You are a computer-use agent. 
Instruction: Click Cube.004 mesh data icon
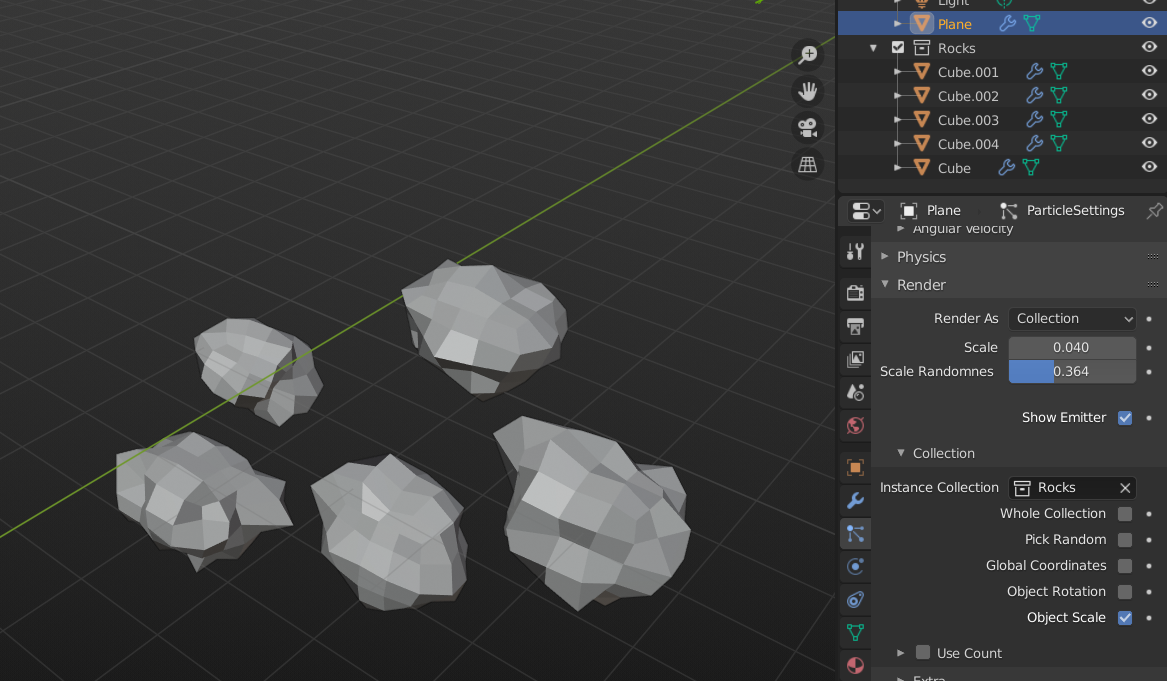pos(1059,143)
